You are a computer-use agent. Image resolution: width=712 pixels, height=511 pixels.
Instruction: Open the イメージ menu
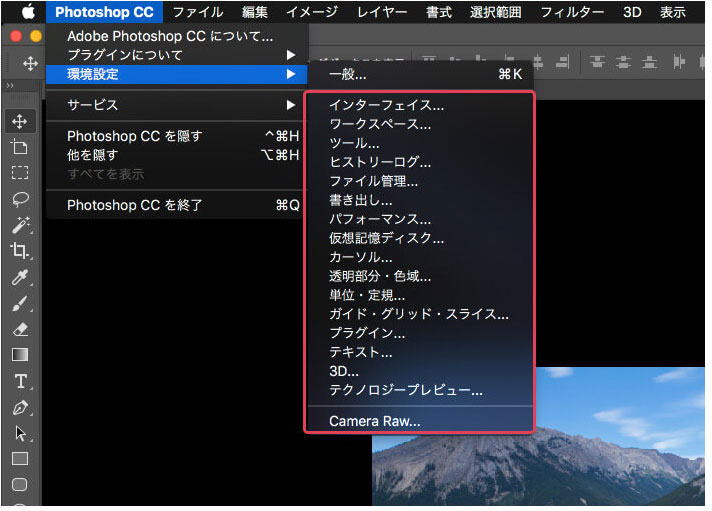coord(312,12)
